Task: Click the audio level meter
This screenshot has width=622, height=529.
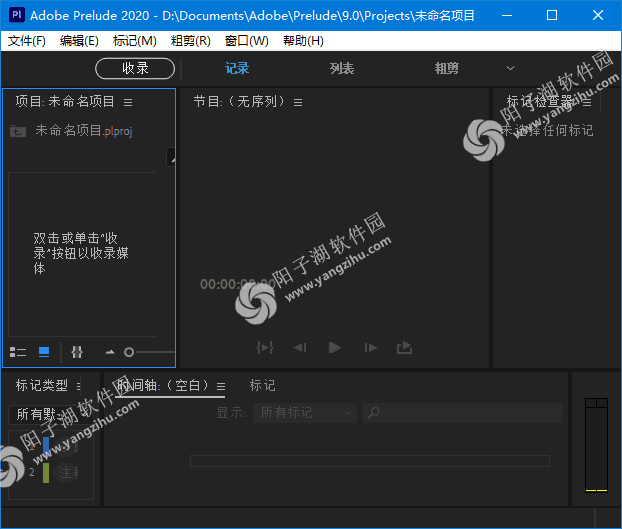Action: (x=596, y=445)
